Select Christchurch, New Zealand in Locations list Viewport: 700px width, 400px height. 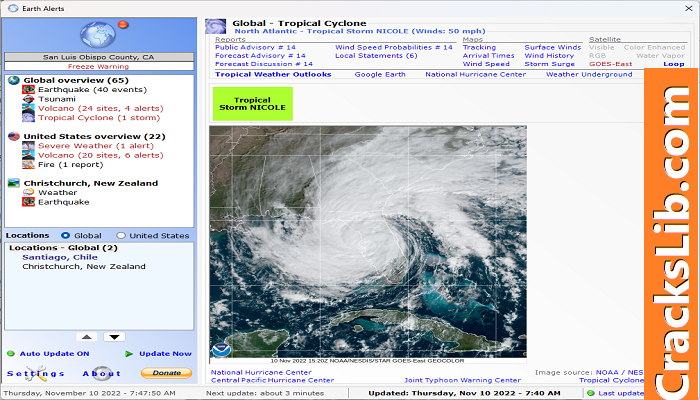click(84, 267)
